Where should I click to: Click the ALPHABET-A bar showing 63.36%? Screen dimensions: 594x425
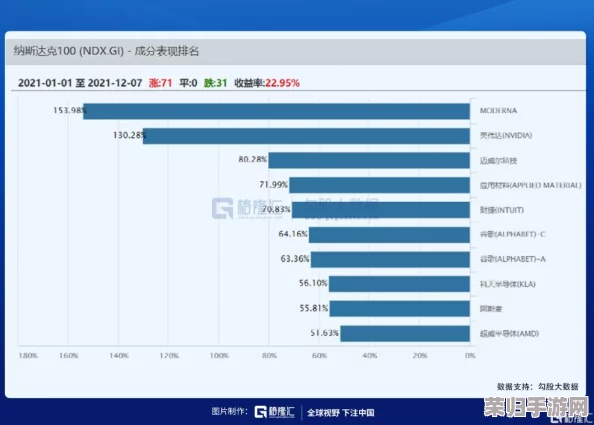click(x=391, y=259)
